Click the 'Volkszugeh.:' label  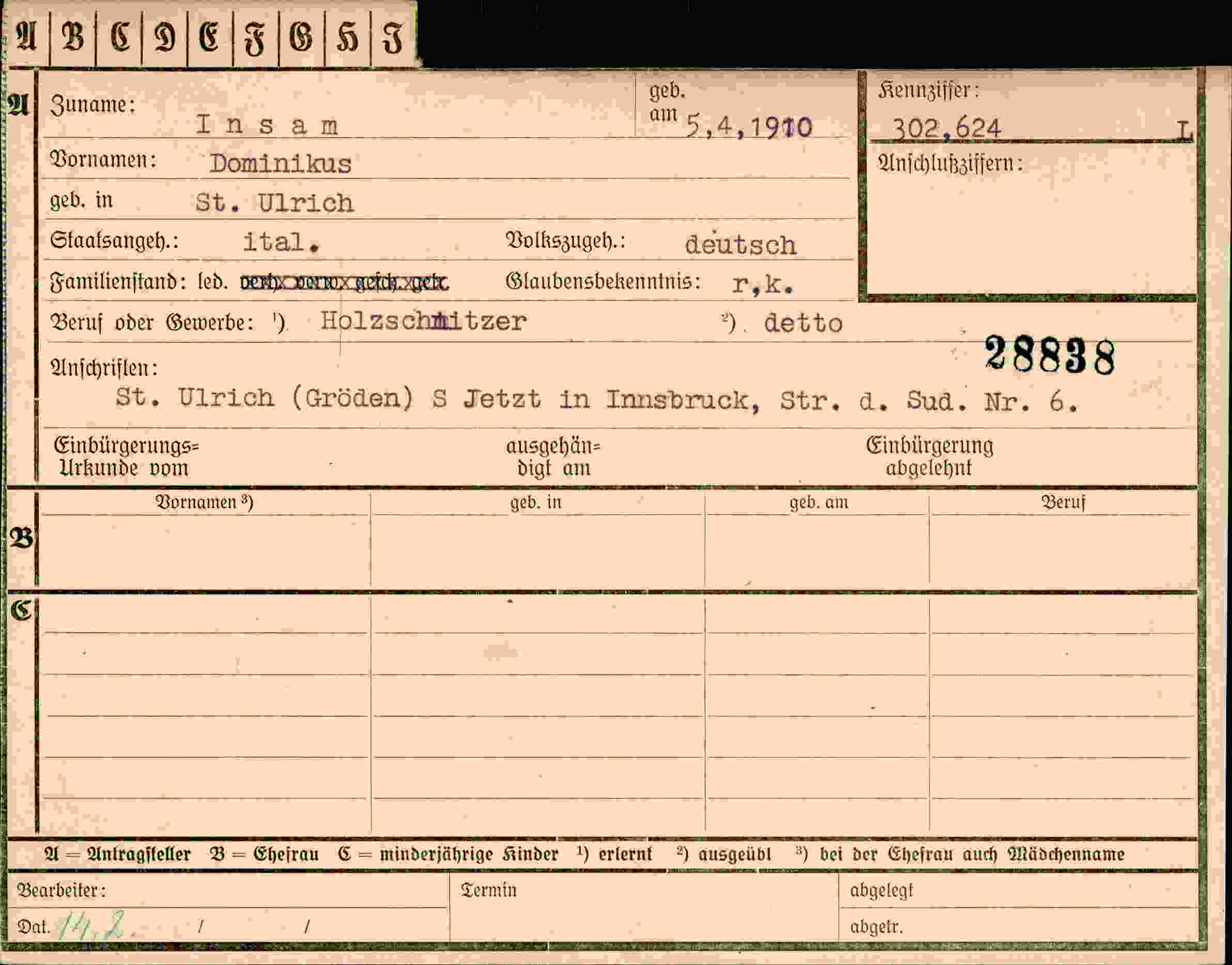[x=566, y=241]
